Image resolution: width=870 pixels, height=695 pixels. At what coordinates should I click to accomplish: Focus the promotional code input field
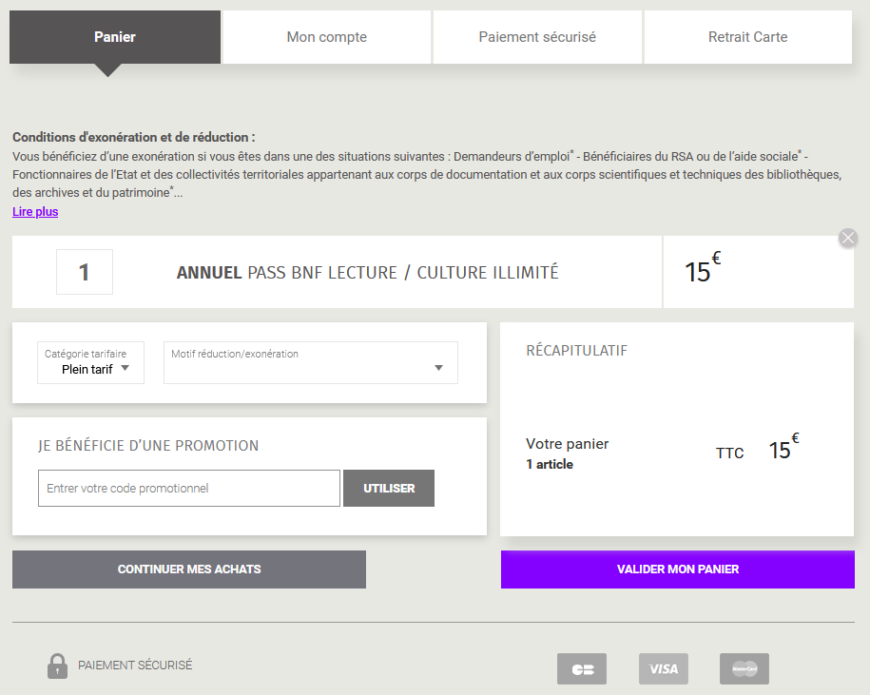(189, 489)
